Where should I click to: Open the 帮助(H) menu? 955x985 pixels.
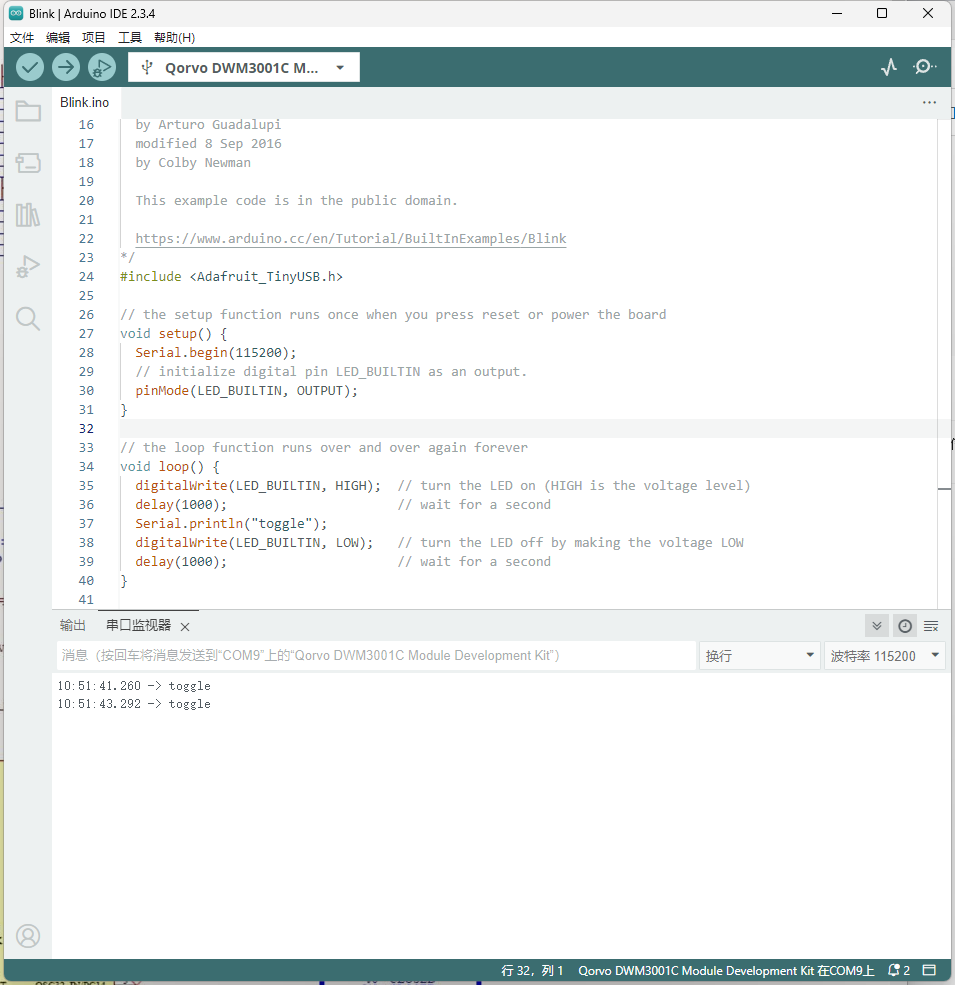click(175, 38)
